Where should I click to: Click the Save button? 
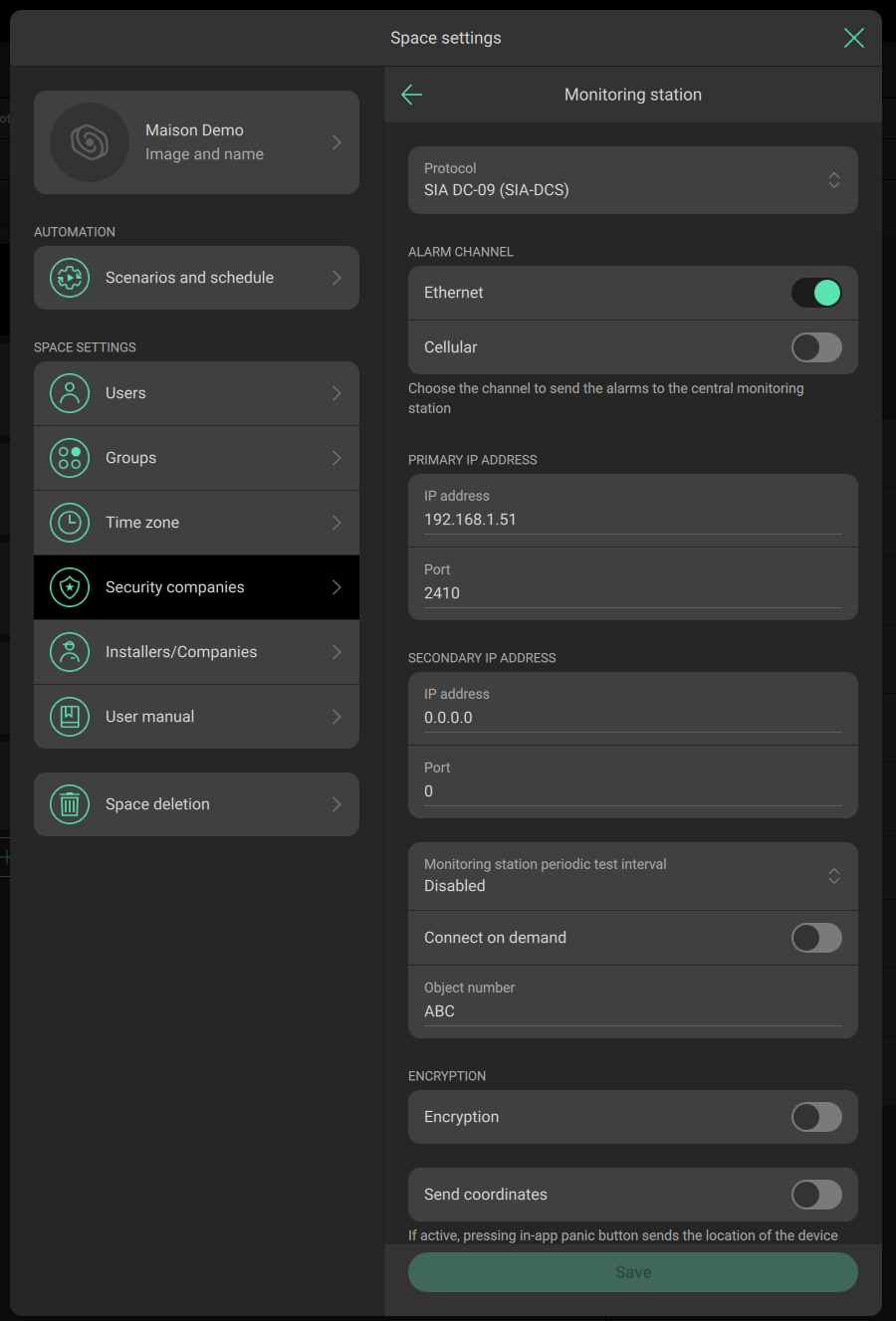click(633, 1272)
